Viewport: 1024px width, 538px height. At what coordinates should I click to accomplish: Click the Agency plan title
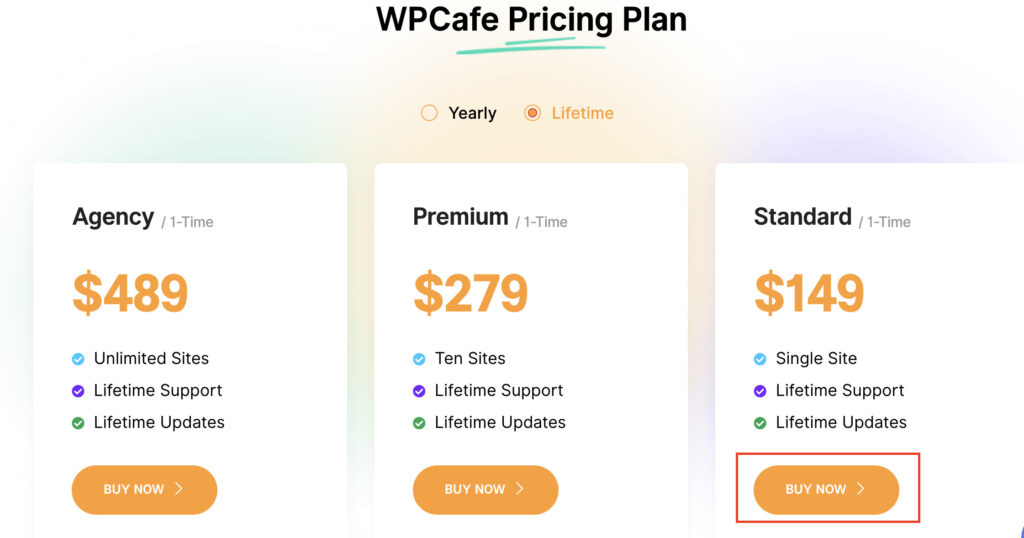(x=113, y=217)
